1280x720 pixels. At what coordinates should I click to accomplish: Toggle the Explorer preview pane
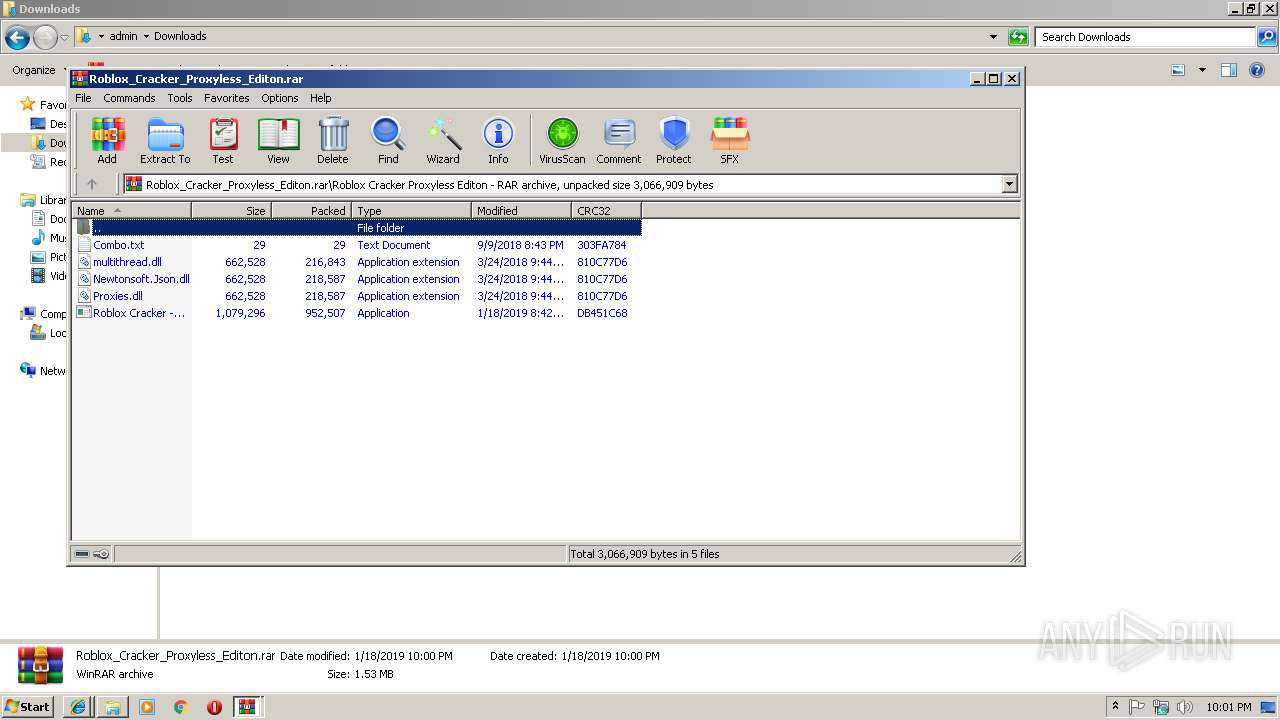pos(1229,70)
